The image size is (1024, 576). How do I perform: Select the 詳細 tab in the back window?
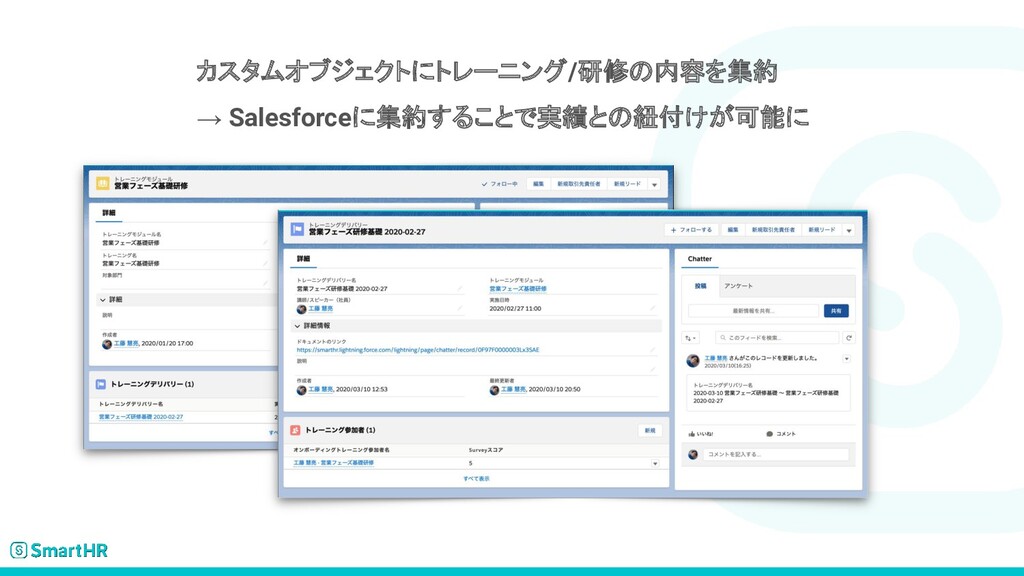point(108,213)
